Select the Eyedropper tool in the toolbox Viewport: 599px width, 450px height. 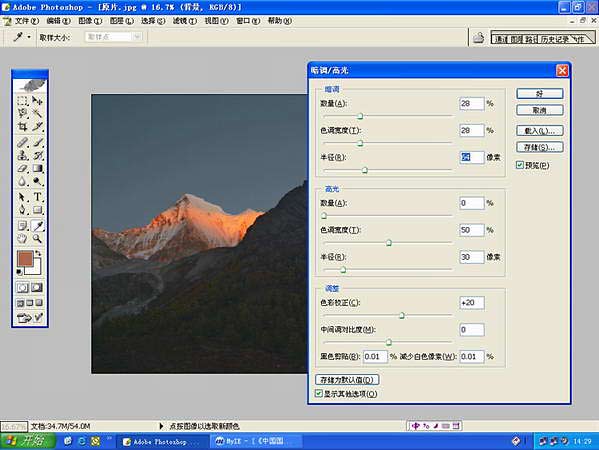point(37,226)
